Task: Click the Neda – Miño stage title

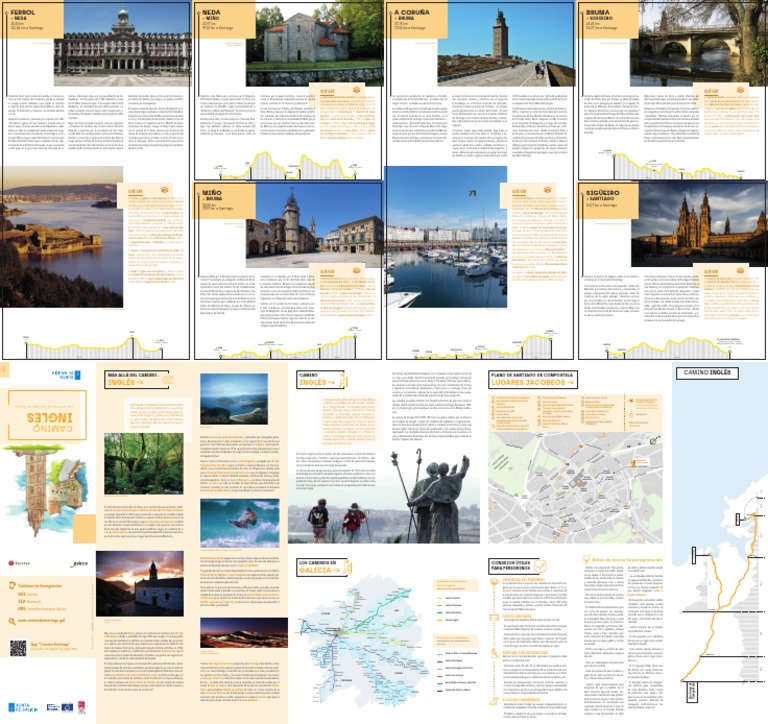Action: click(x=212, y=15)
